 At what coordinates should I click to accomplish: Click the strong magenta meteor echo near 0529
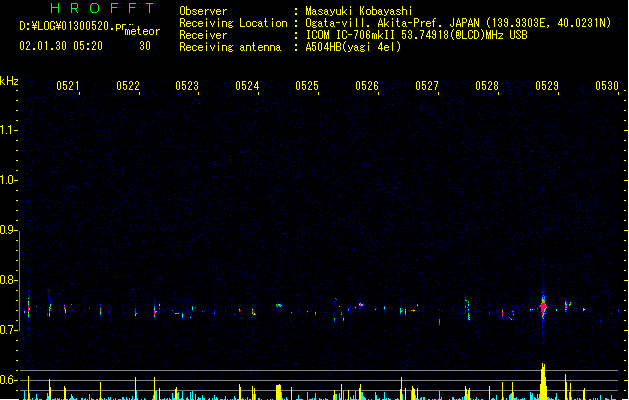point(544,308)
